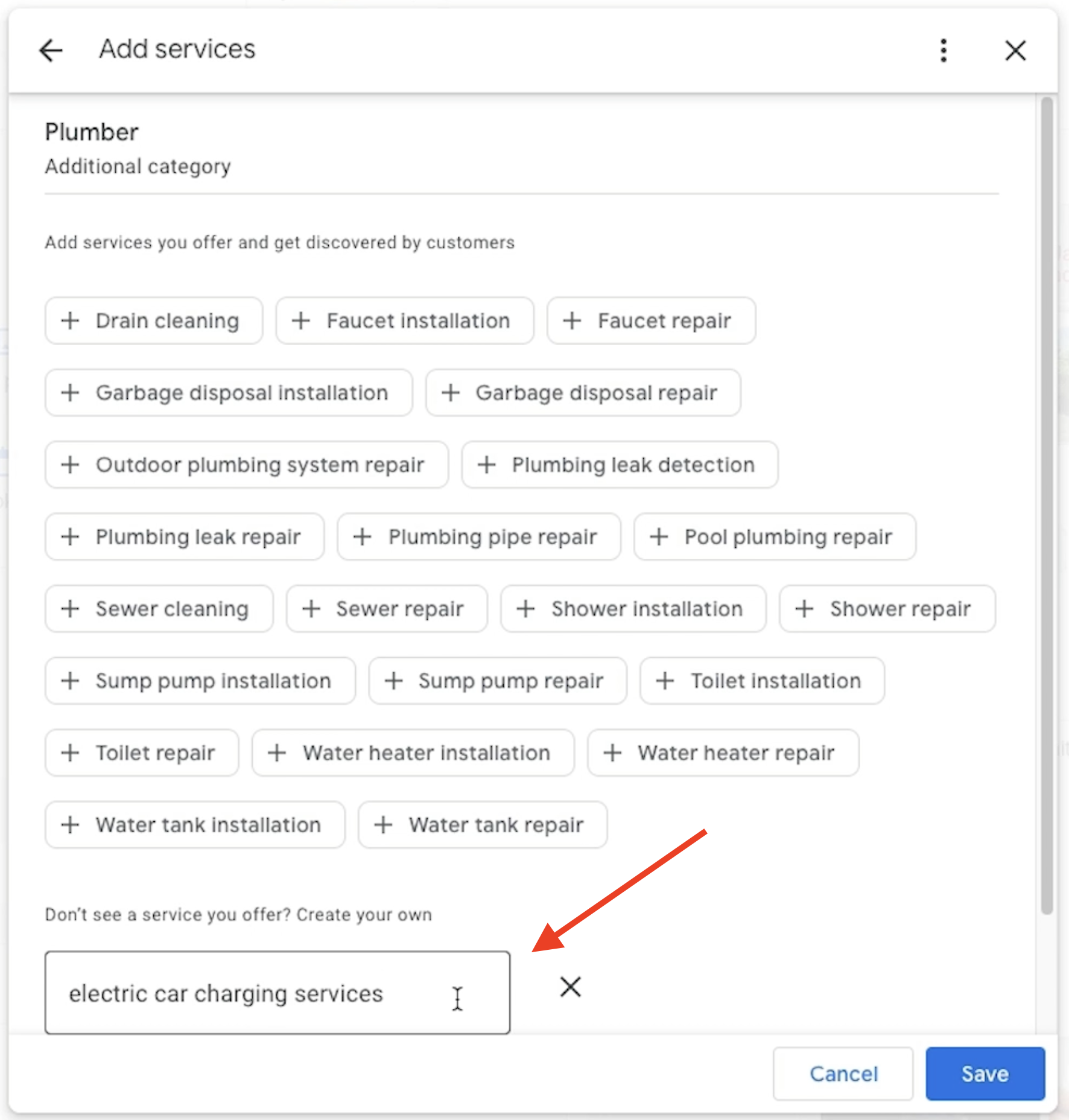The width and height of the screenshot is (1069, 1120).
Task: Select the Faucet repair chip
Action: (x=650, y=320)
